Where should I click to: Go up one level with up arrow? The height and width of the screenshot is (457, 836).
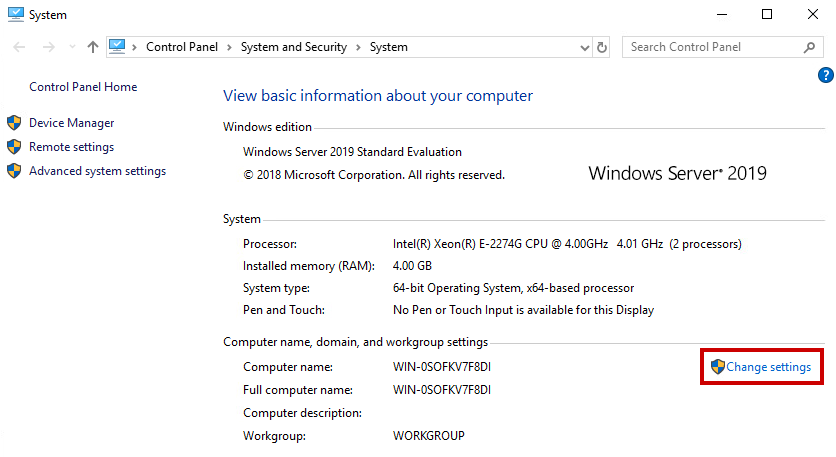[93, 47]
